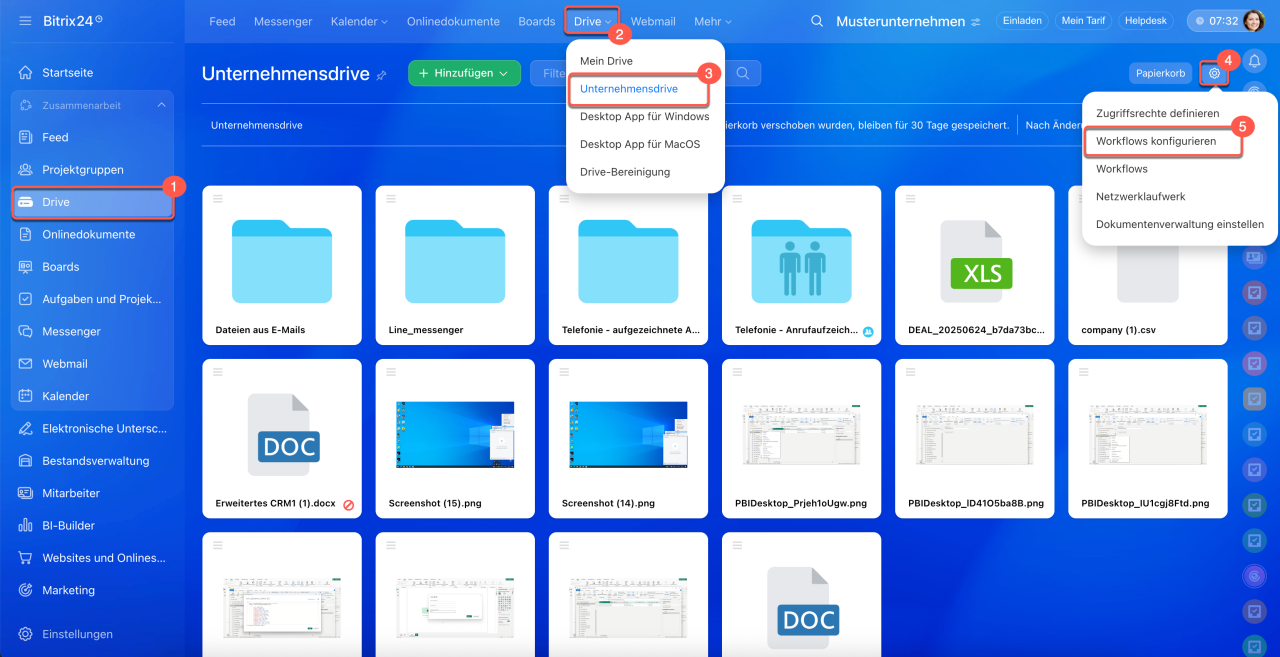
Task: Click settings icon next to Musterunternehmen
Action: coord(976,22)
